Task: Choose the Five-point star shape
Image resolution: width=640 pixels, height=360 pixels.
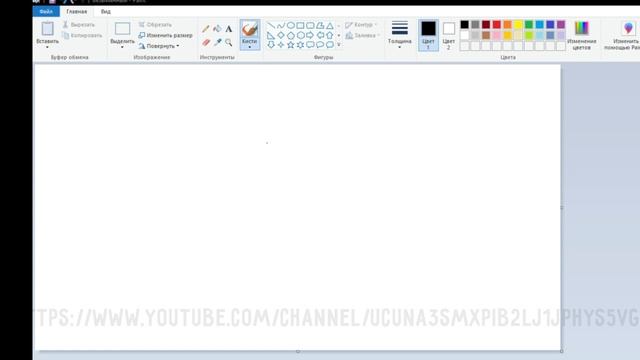Action: coord(291,45)
